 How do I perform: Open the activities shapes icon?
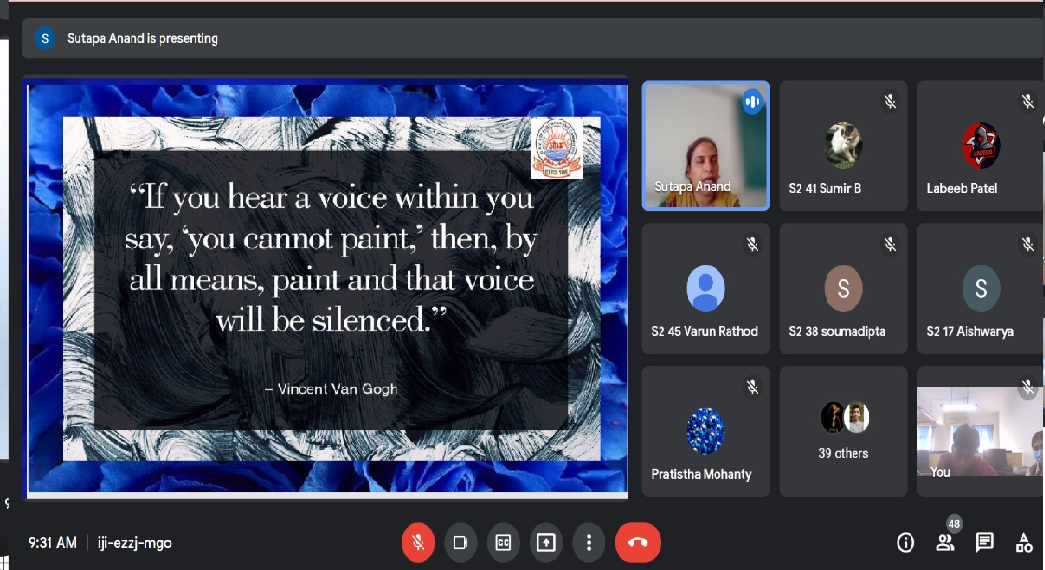coord(1024,542)
